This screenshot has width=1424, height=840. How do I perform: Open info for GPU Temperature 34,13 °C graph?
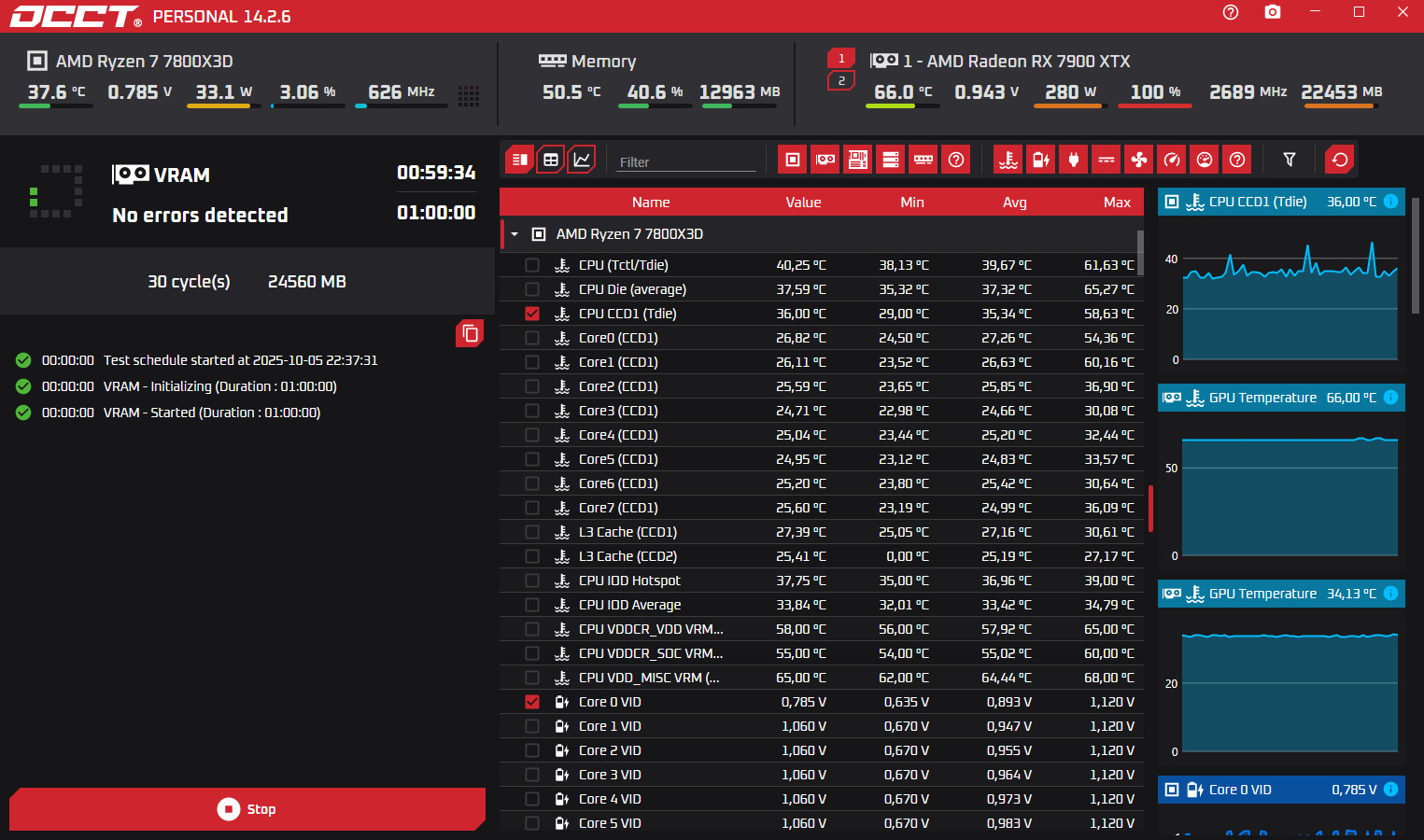point(1390,594)
